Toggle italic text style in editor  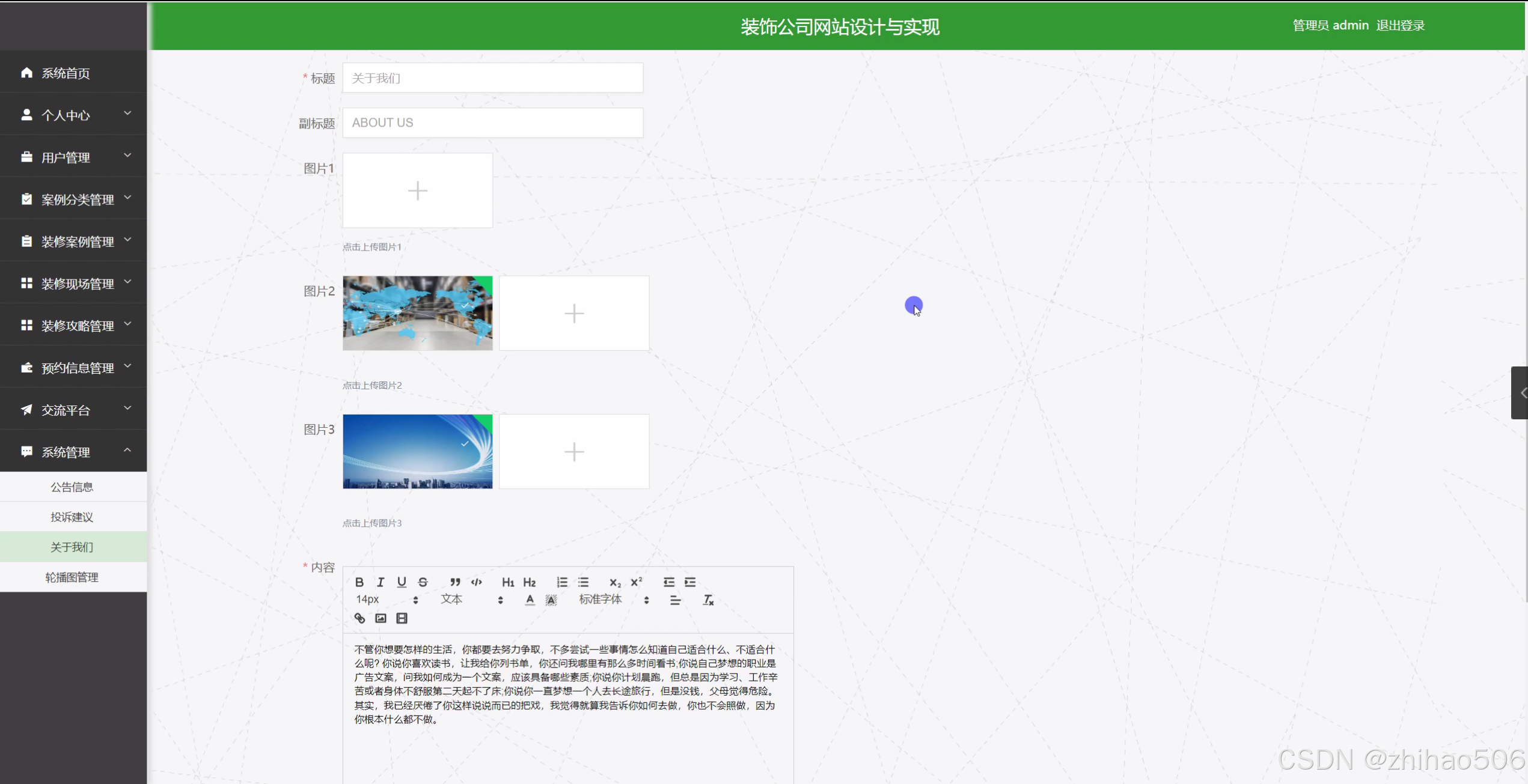coord(380,582)
